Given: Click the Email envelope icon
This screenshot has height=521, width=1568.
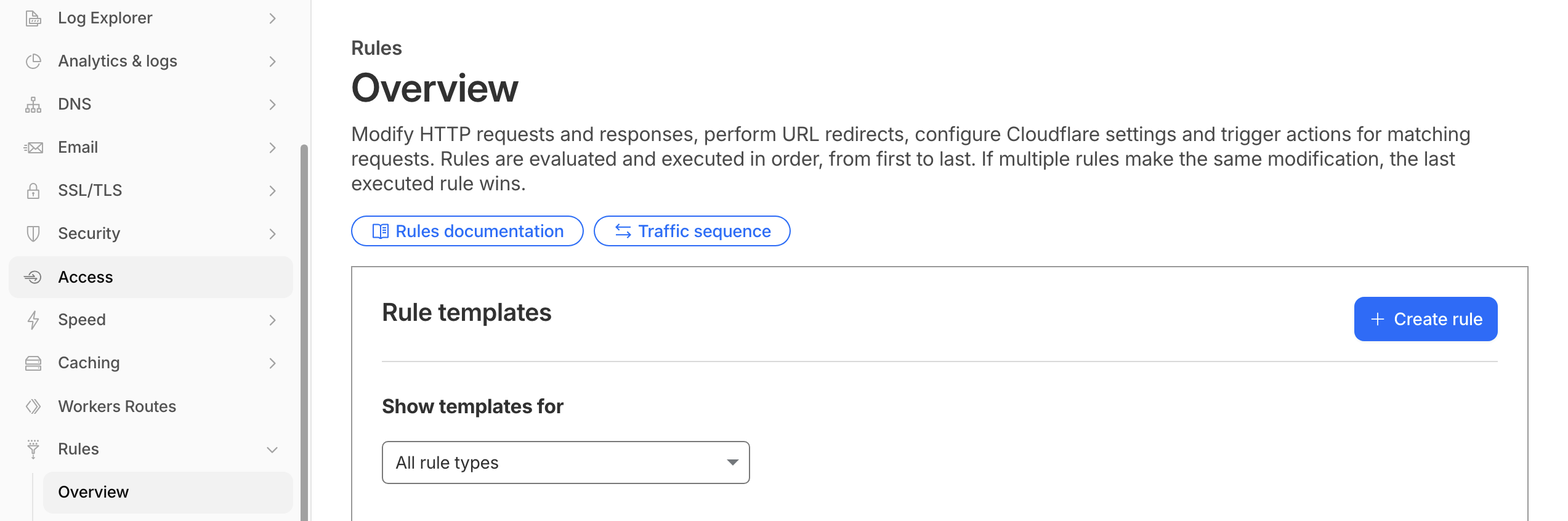Looking at the screenshot, I should [33, 148].
